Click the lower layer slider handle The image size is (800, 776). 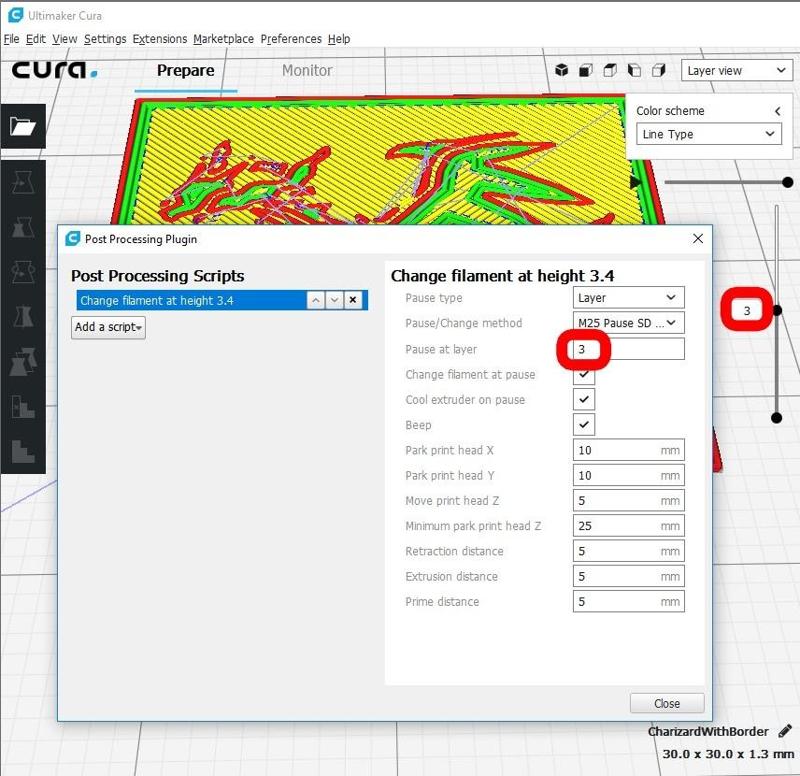point(777,418)
